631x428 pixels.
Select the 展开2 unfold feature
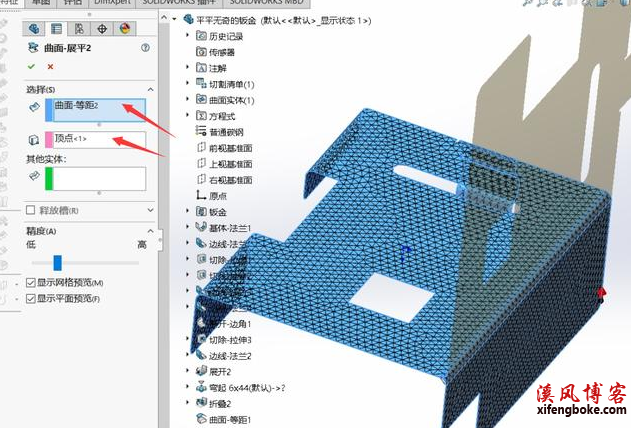coord(213,372)
